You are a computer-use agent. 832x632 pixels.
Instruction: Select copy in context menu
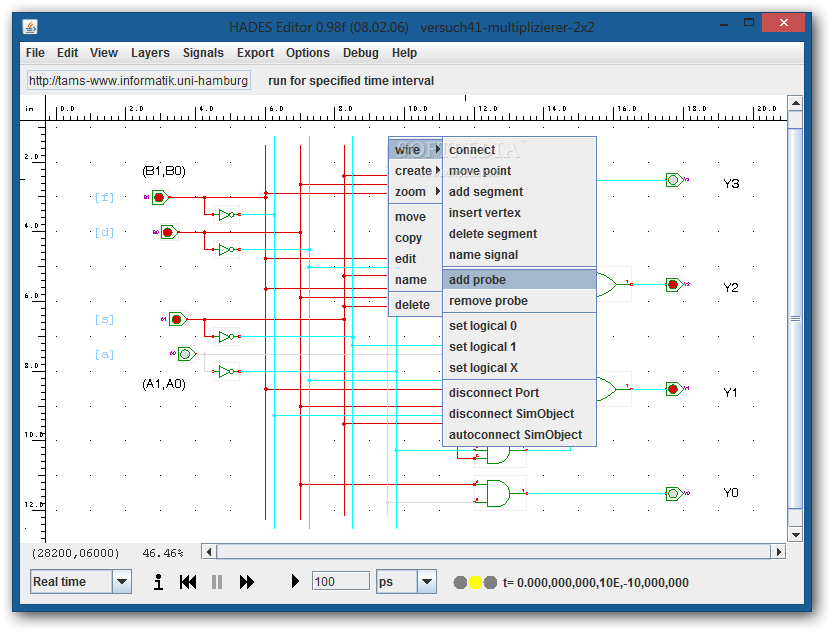(x=416, y=238)
